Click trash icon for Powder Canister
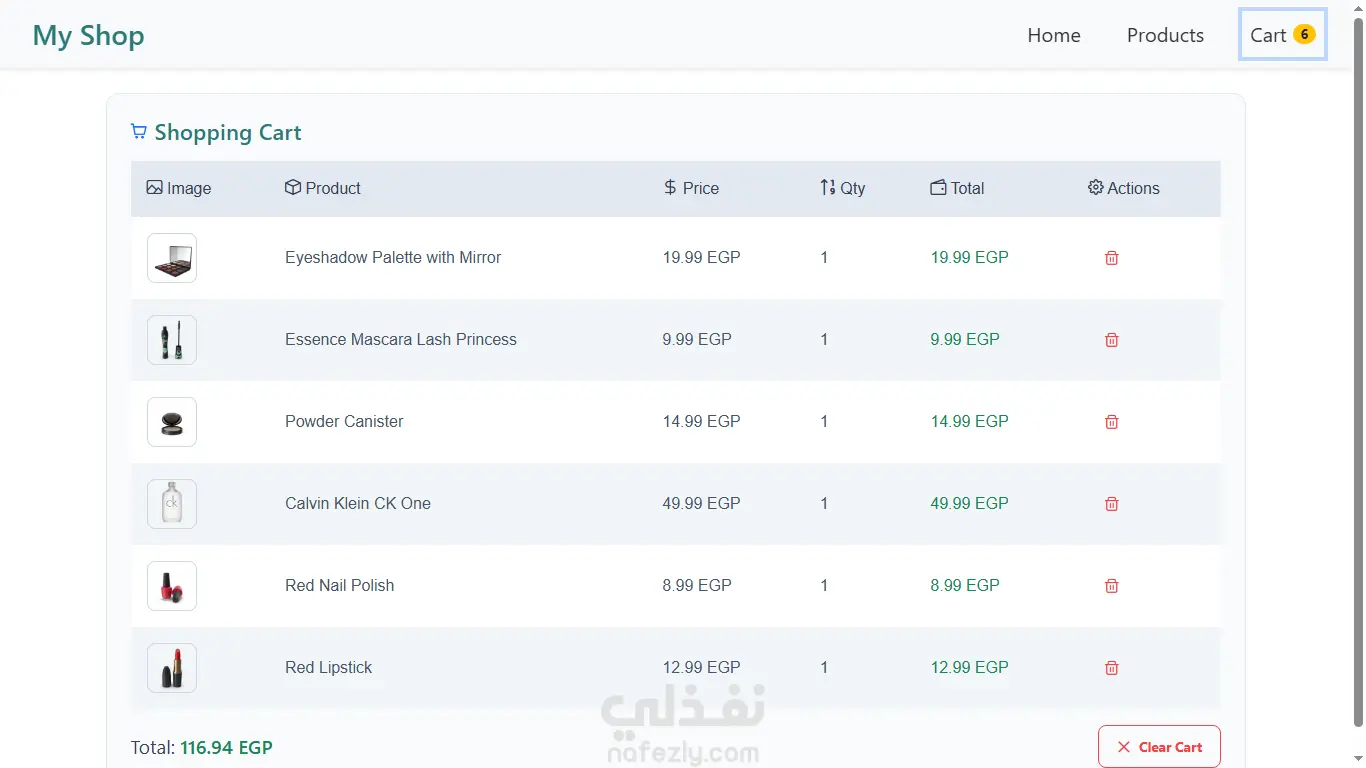Viewport: 1366px width, 768px height. click(x=1111, y=422)
